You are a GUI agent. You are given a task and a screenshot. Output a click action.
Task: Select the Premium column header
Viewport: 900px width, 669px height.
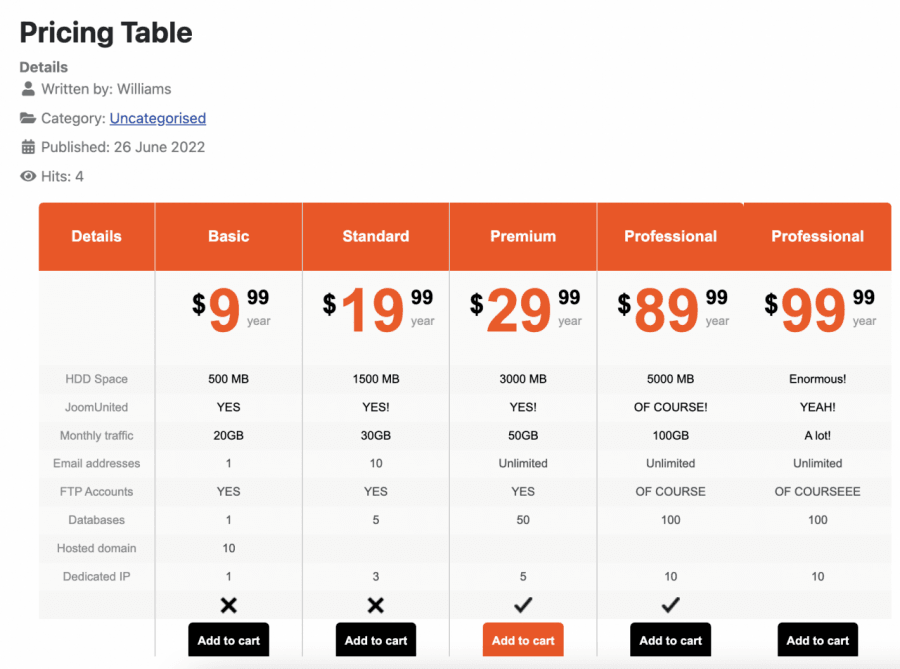(x=523, y=237)
